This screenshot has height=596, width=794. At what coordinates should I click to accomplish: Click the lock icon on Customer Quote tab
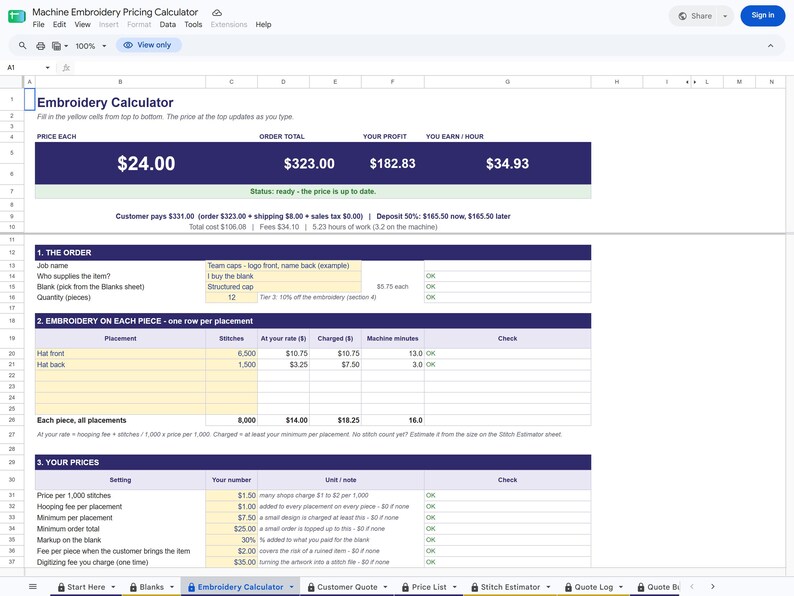click(x=311, y=587)
